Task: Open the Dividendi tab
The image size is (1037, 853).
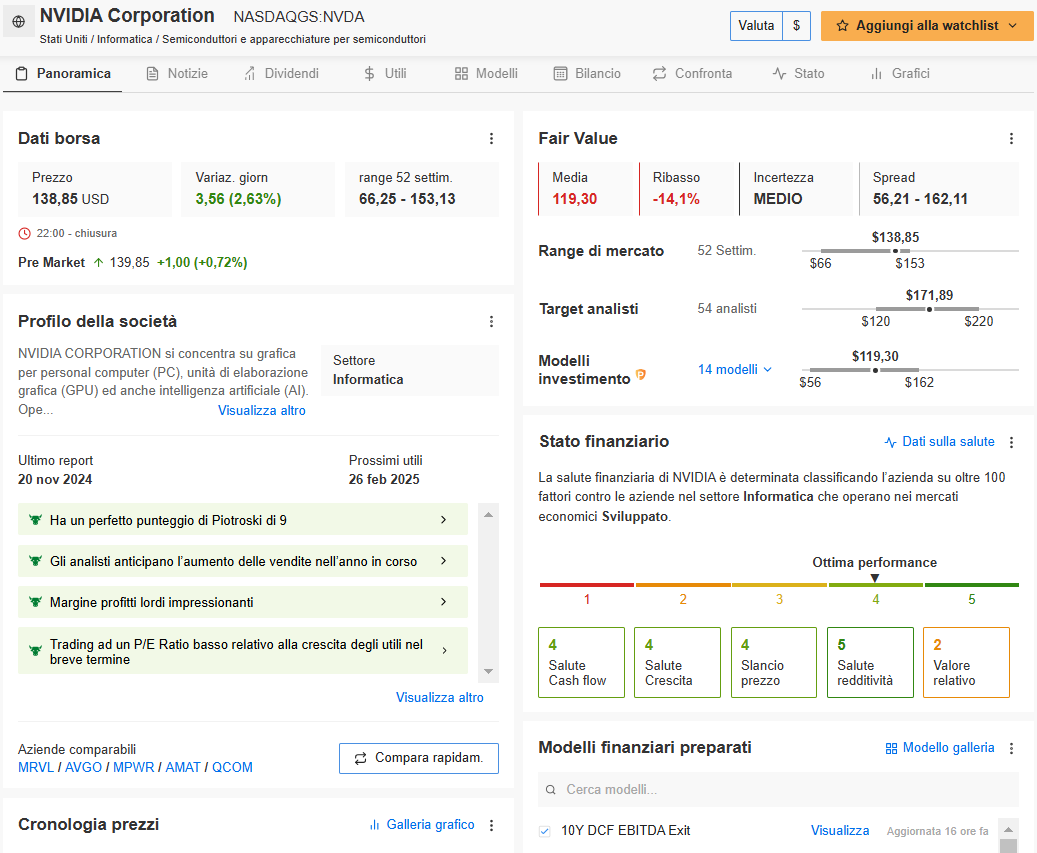Action: [x=281, y=73]
